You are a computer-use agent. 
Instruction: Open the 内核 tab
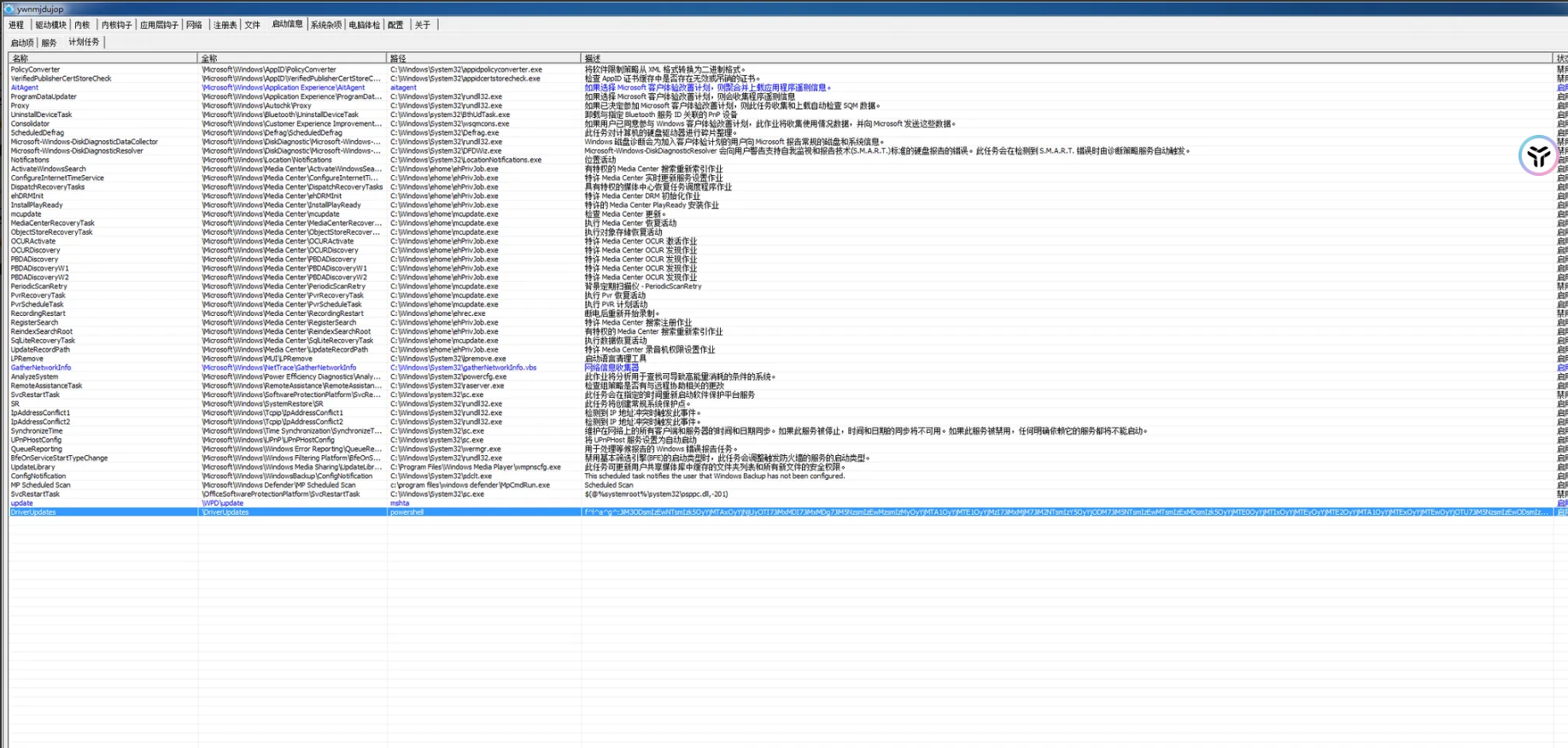tap(82, 25)
